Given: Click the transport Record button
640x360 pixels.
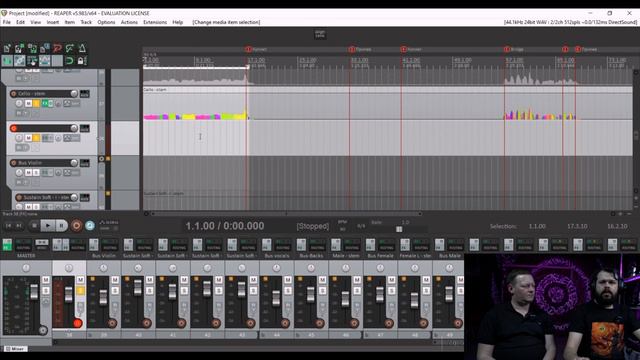Looking at the screenshot, I should click(76, 225).
